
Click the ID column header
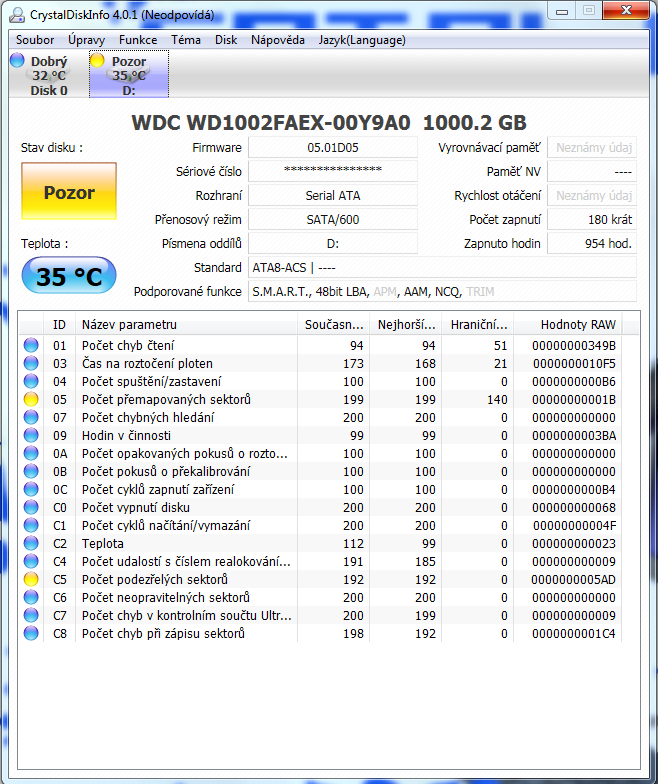point(60,324)
